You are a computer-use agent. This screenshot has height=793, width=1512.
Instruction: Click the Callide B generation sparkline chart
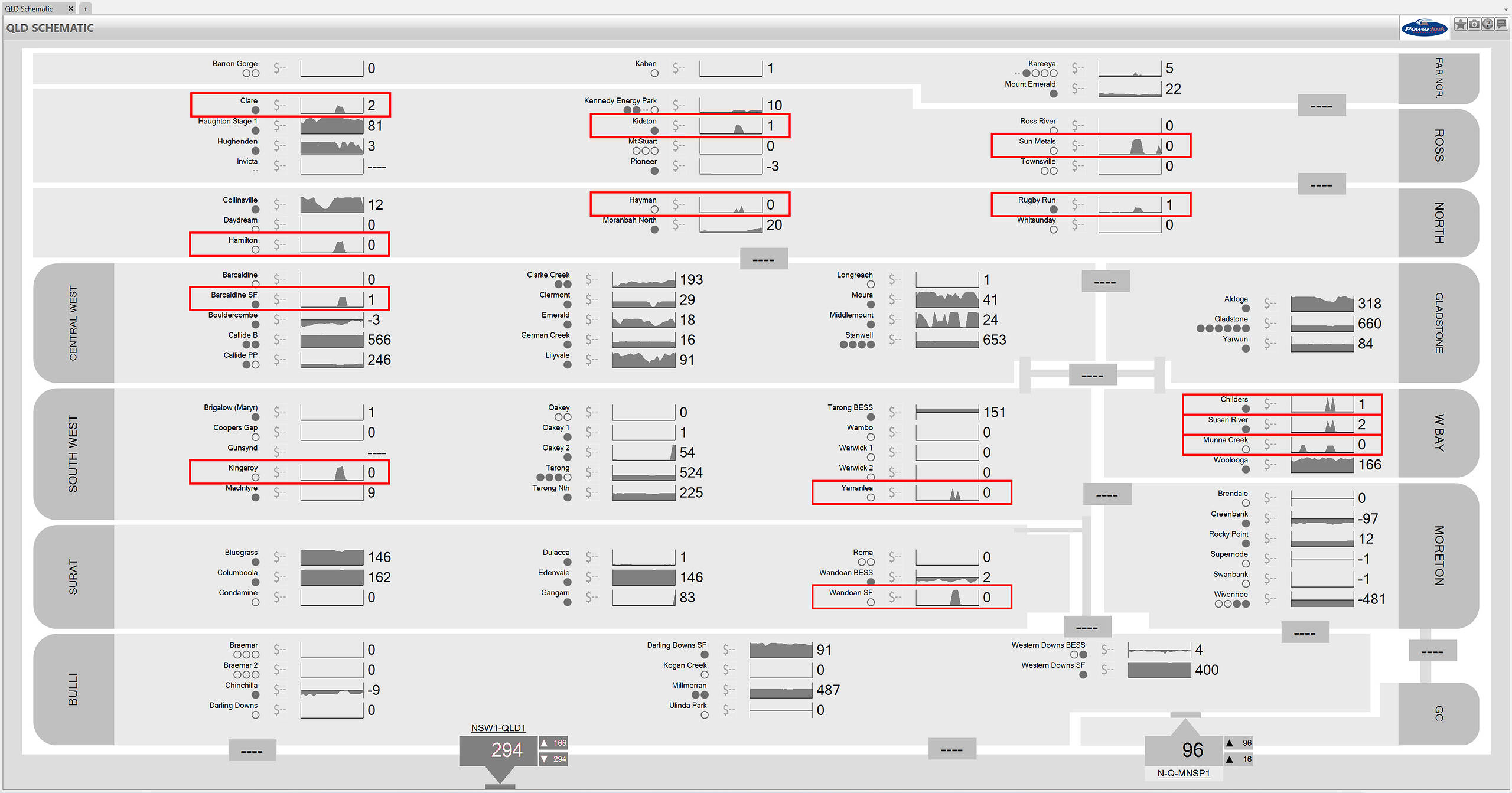click(331, 340)
